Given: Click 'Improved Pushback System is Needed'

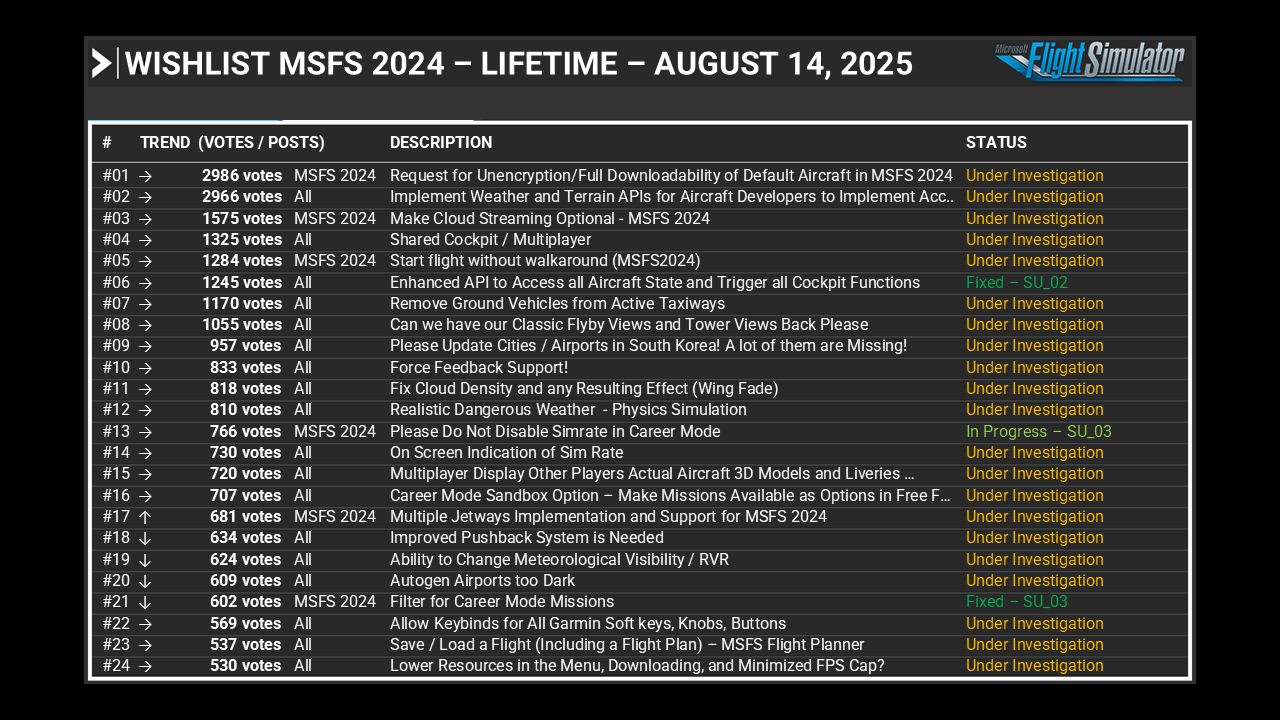Looking at the screenshot, I should click(x=527, y=538).
